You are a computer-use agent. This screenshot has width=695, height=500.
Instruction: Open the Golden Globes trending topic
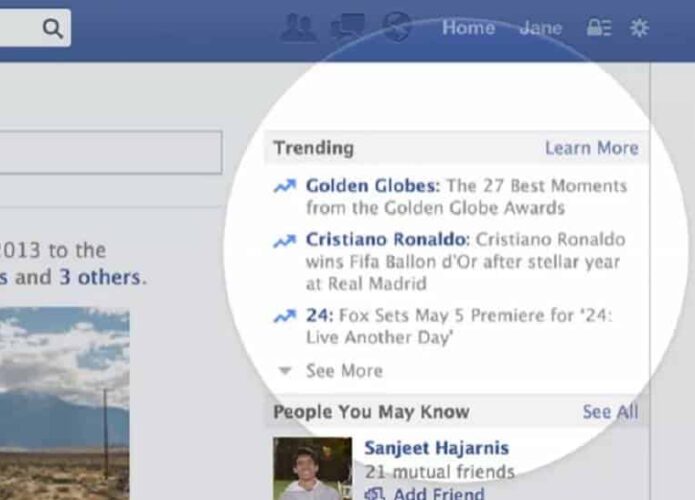click(373, 185)
